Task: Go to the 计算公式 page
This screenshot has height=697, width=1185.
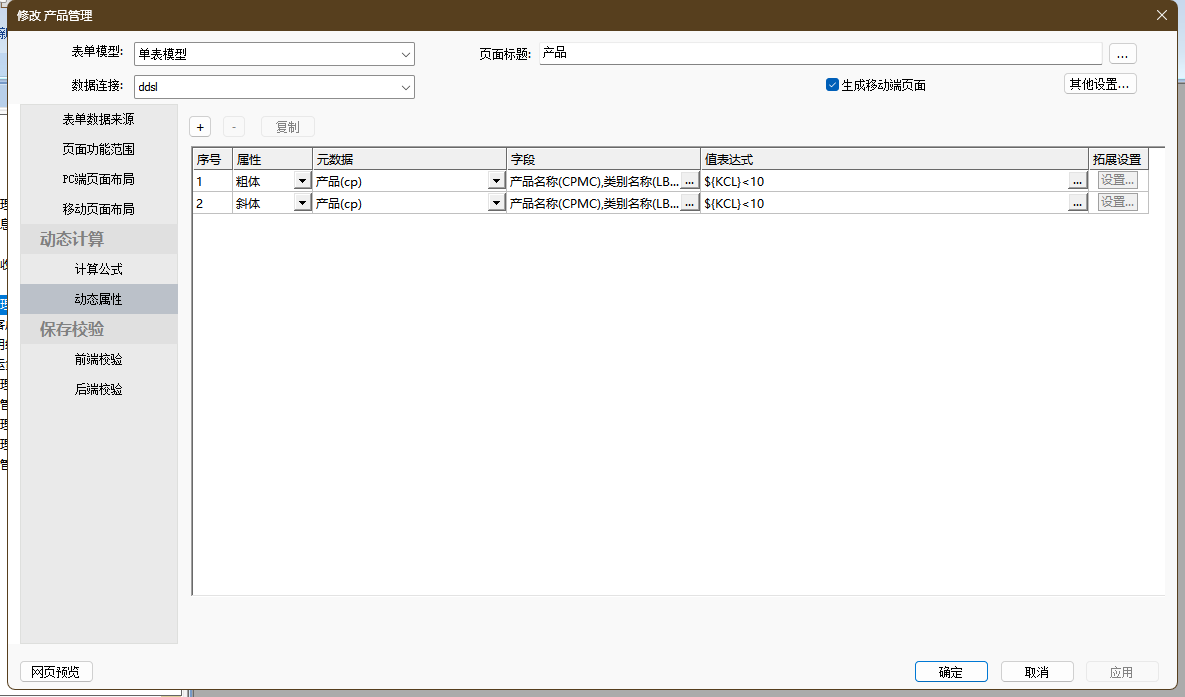Action: (98, 269)
